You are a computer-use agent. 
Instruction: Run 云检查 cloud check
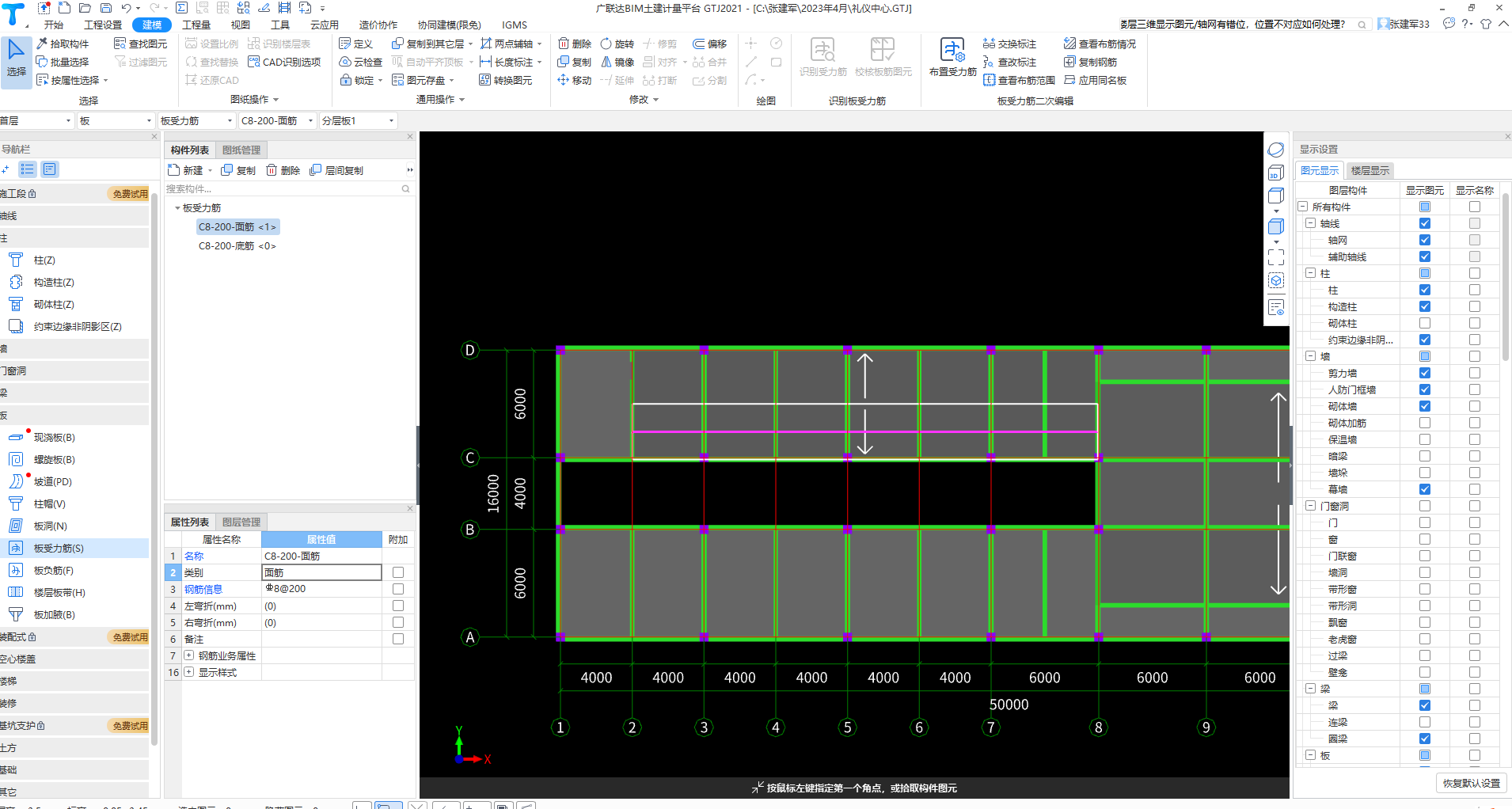[360, 62]
